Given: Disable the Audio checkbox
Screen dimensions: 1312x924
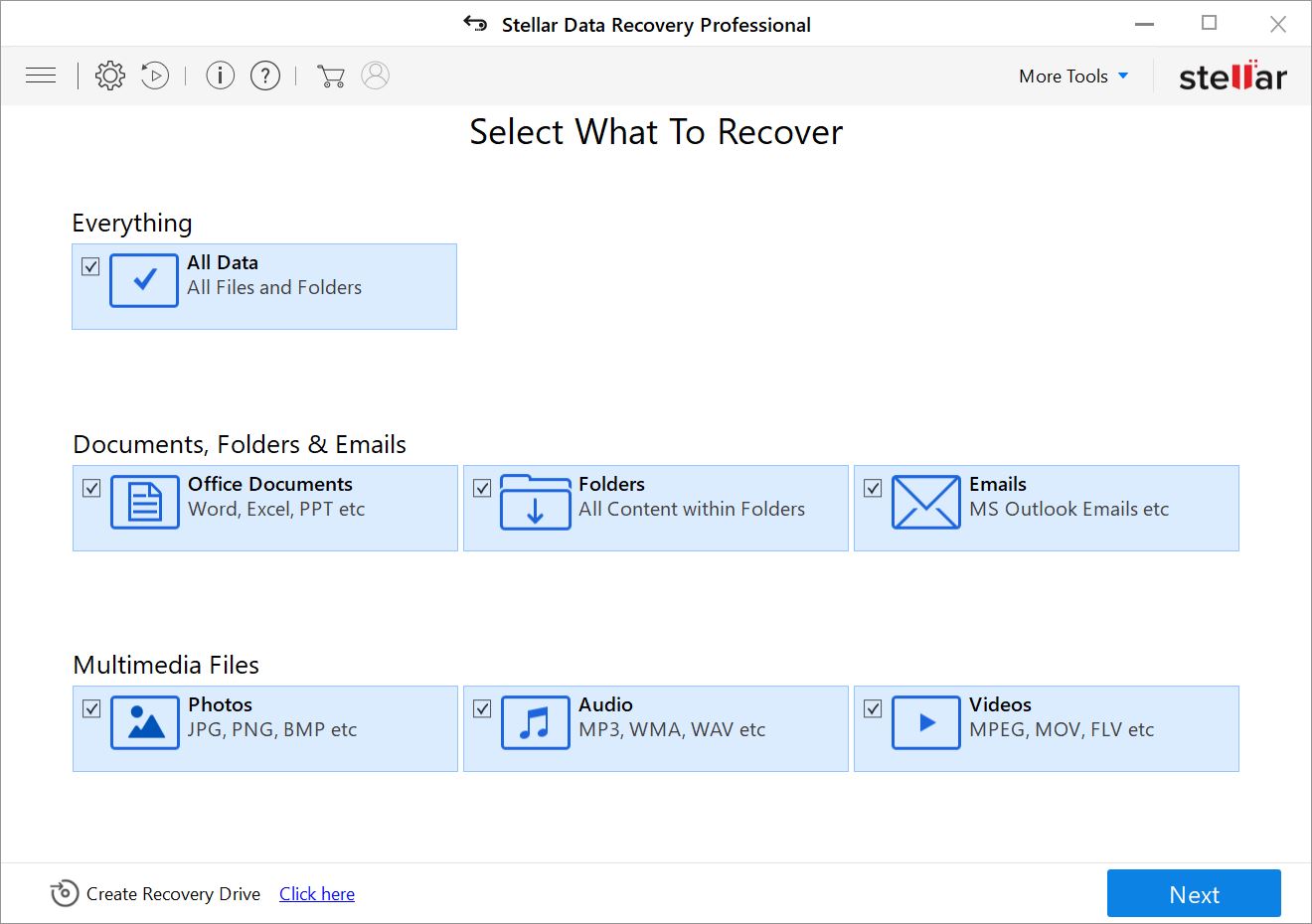Looking at the screenshot, I should (482, 708).
